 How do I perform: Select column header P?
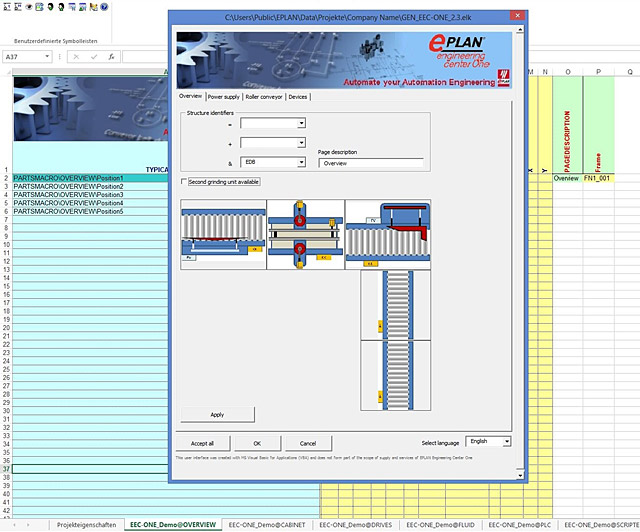[x=598, y=72]
